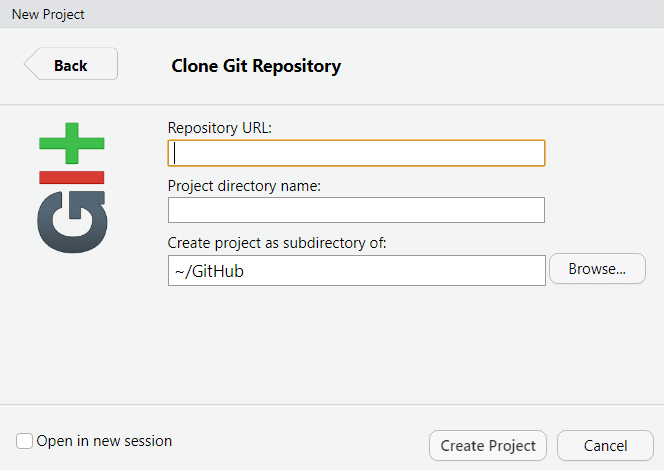Click the New Project title bar
Image resolution: width=664 pixels, height=470 pixels.
48,14
